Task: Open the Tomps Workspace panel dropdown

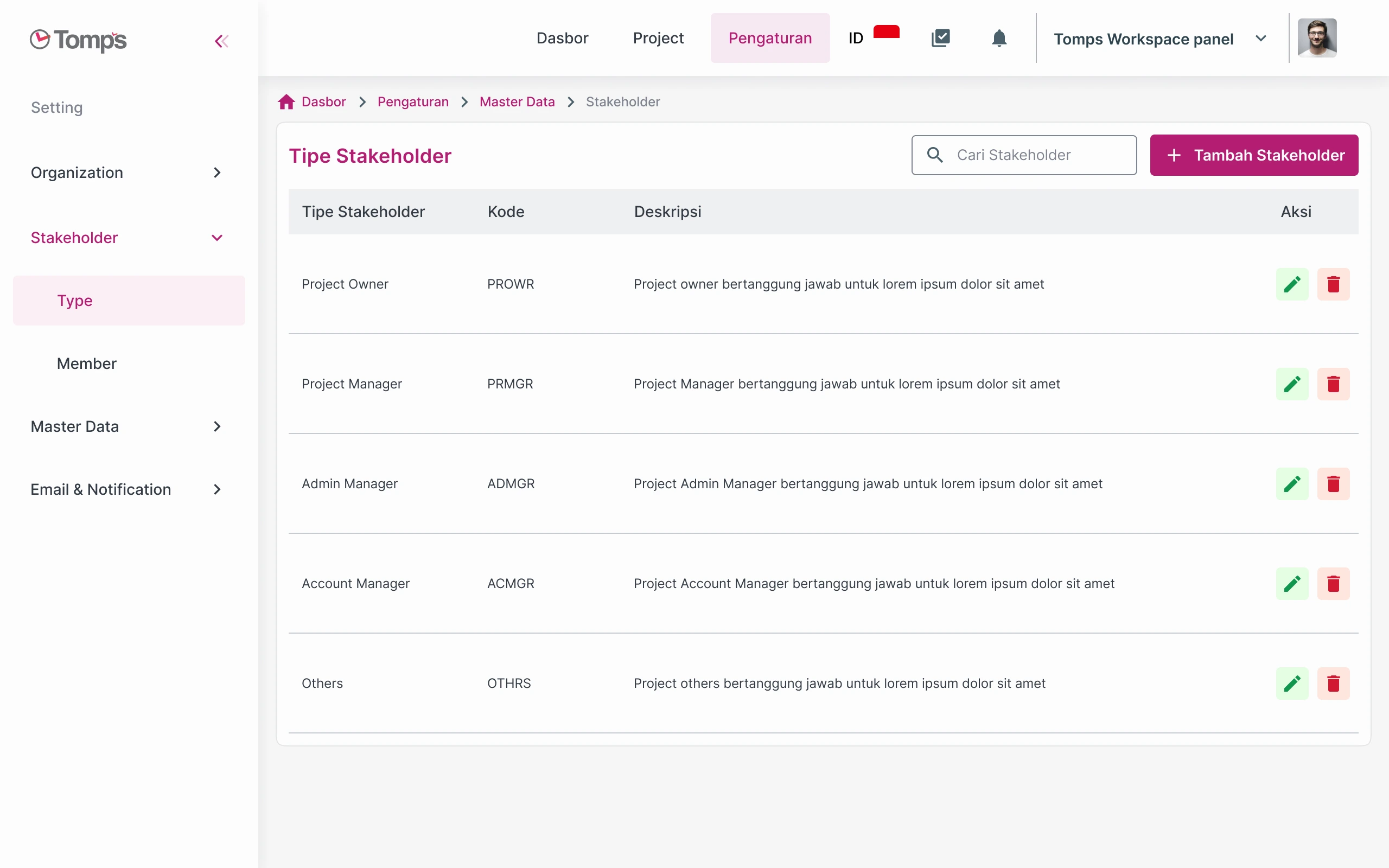Action: click(x=1261, y=39)
